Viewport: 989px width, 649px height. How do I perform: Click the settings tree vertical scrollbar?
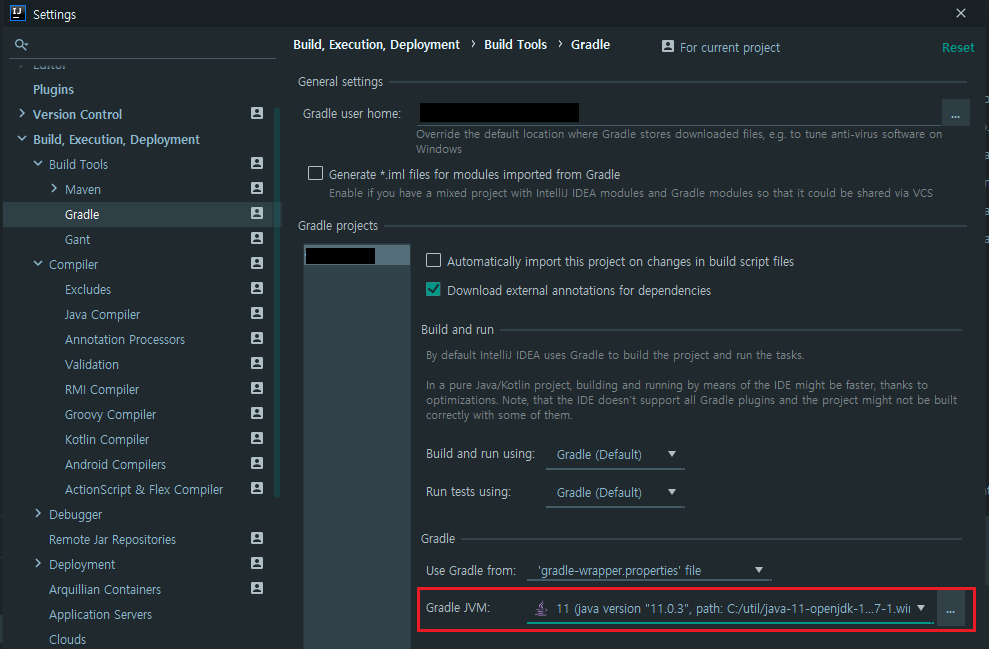(x=277, y=303)
